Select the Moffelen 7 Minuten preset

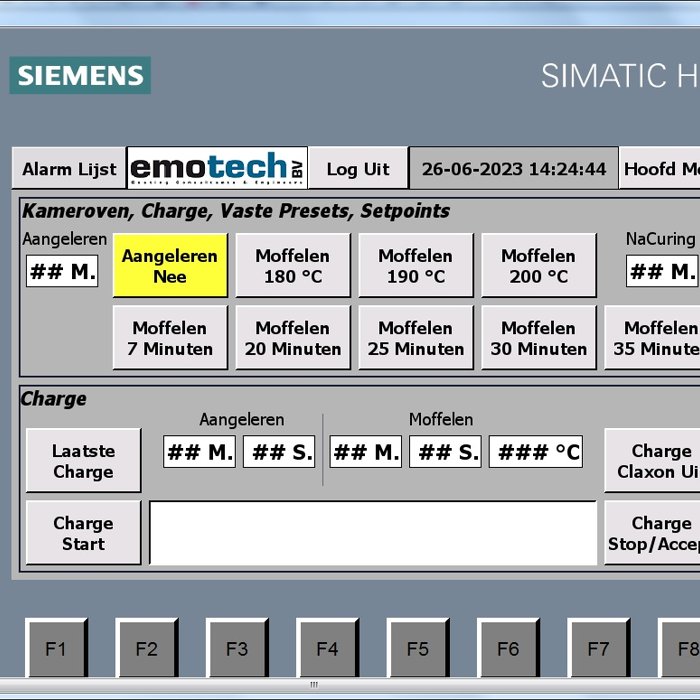pos(170,338)
